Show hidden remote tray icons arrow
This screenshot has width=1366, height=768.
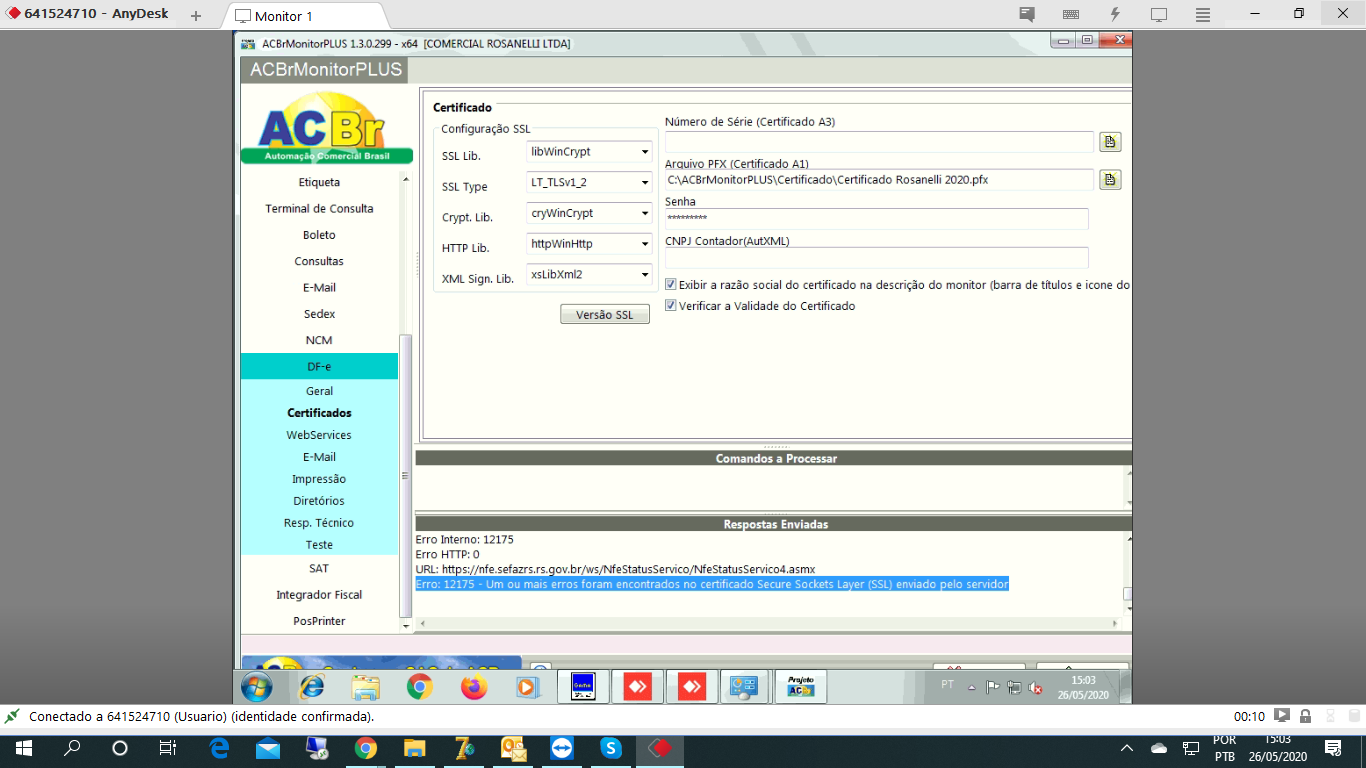point(971,688)
